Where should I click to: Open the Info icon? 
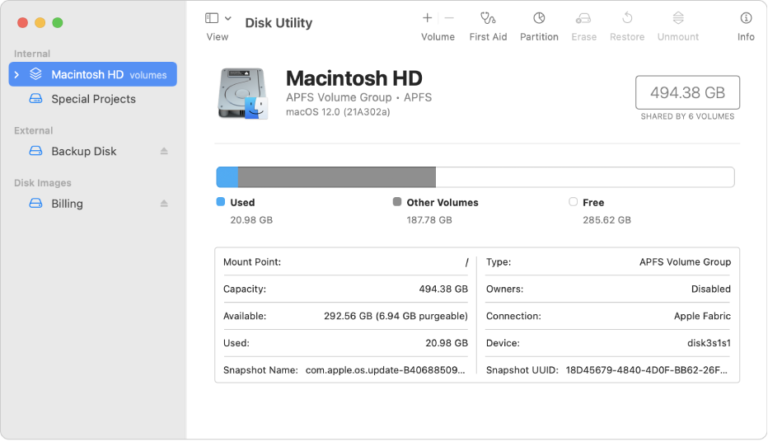[x=746, y=18]
